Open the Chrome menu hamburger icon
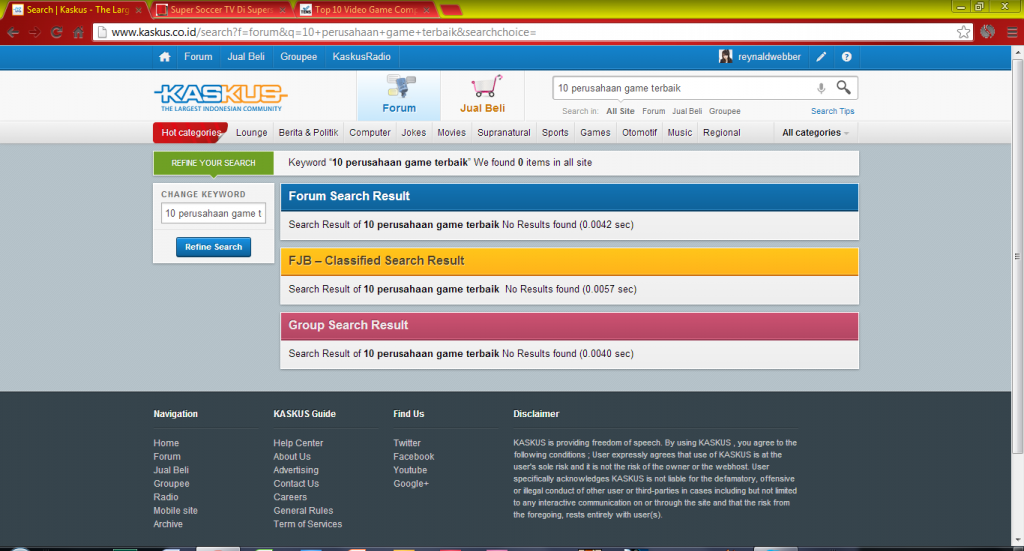This screenshot has width=1024, height=551. tap(1011, 32)
